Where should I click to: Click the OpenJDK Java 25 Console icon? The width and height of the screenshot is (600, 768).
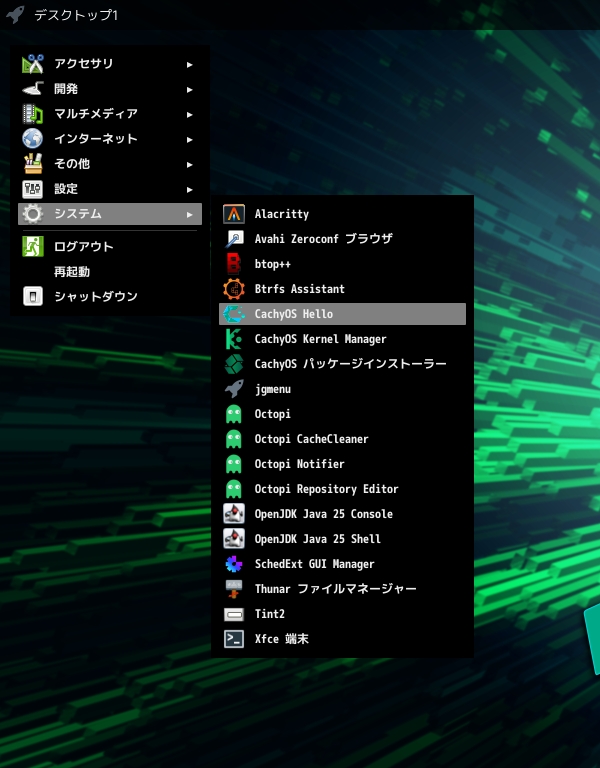pos(234,514)
